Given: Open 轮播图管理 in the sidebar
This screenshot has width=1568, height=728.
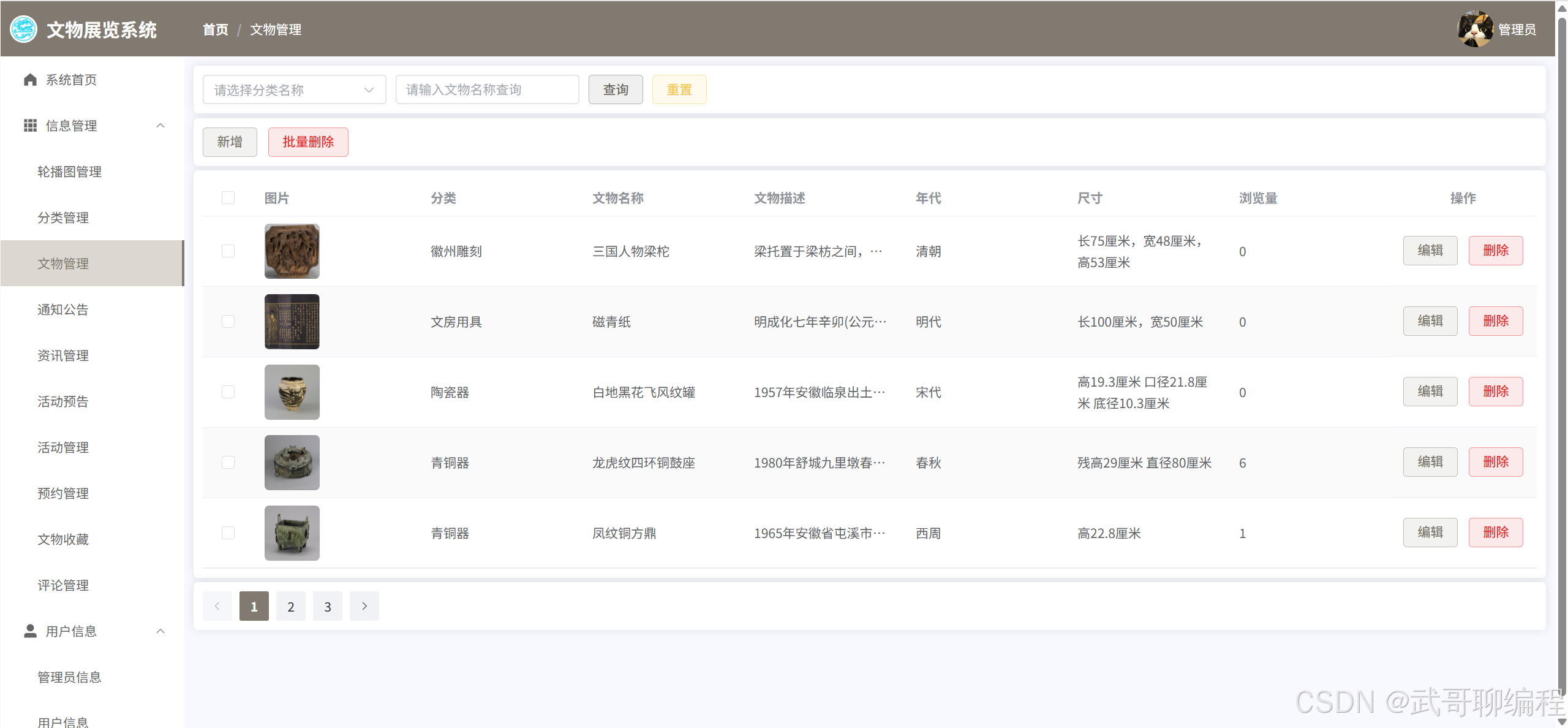Looking at the screenshot, I should click(x=69, y=172).
